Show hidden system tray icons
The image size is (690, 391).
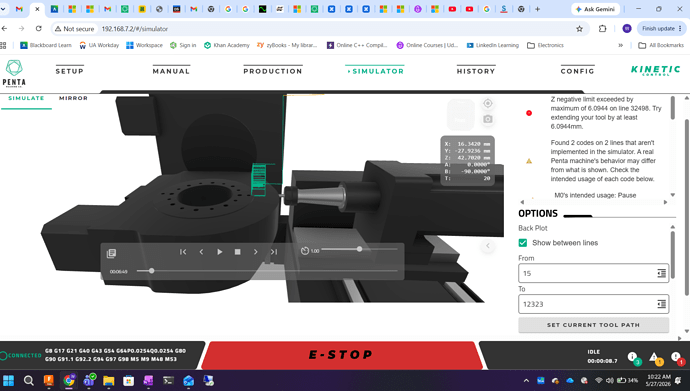(x=526, y=380)
